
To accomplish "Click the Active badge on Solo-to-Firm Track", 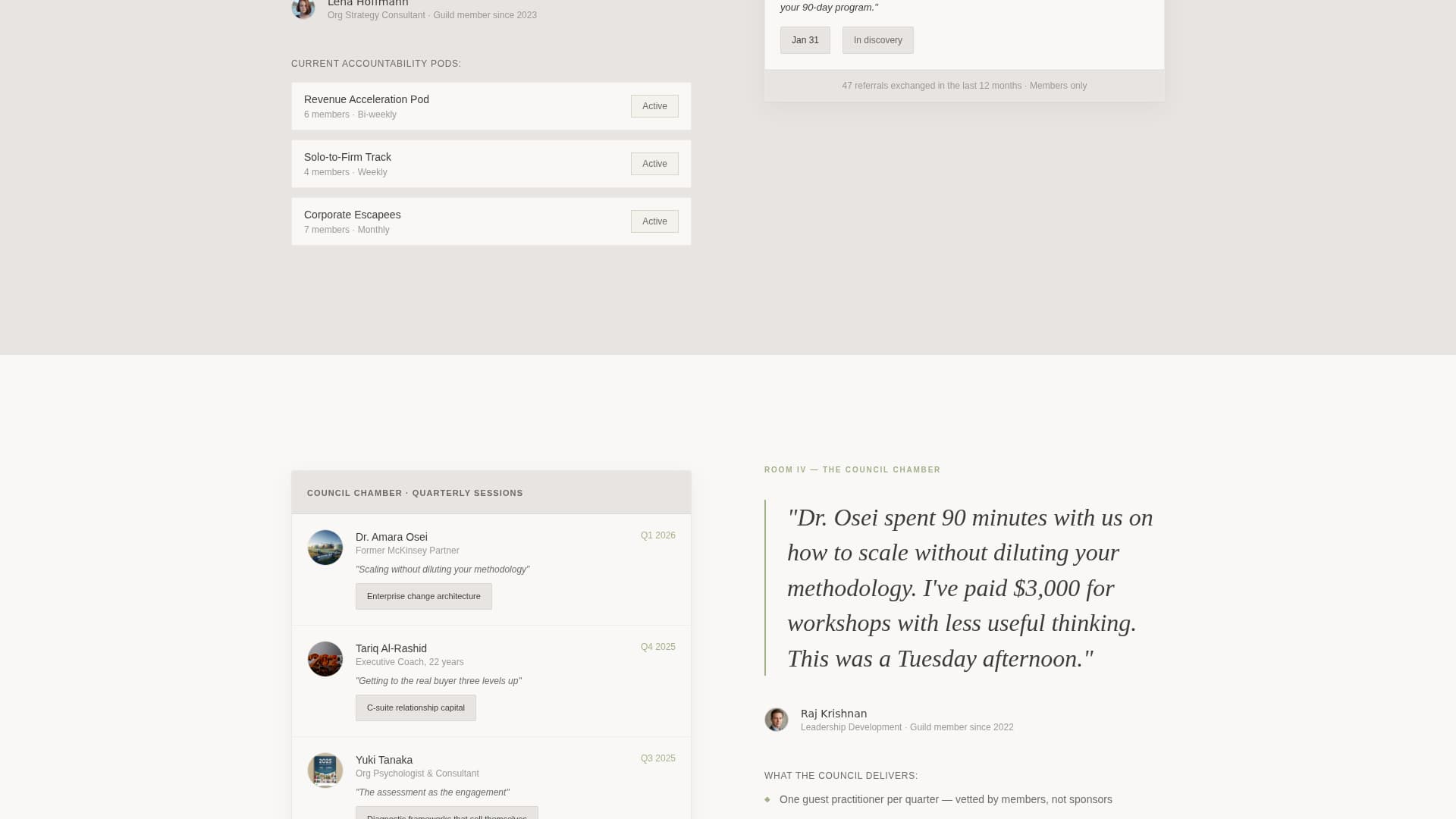I will [654, 163].
